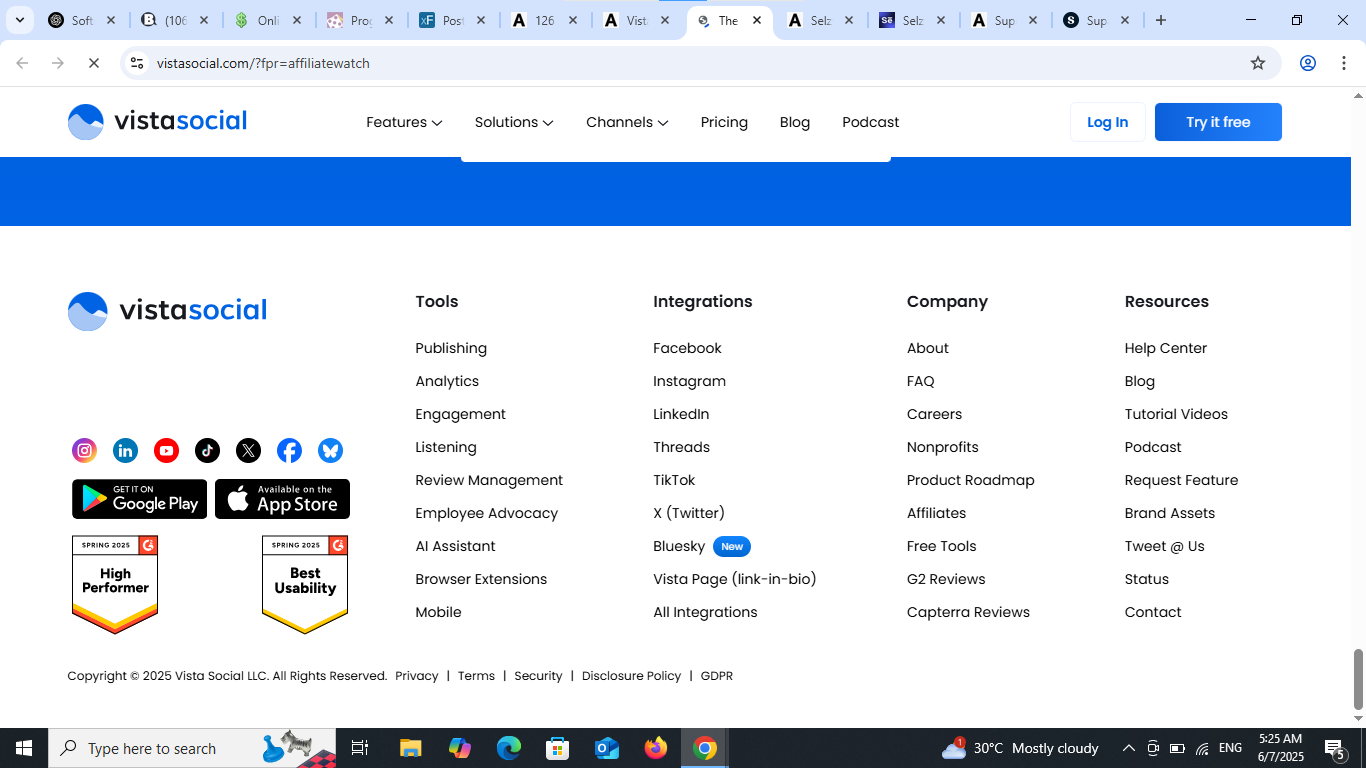Switch to the Onli browser tab
This screenshot has width=1366, height=768.
coord(268,20)
